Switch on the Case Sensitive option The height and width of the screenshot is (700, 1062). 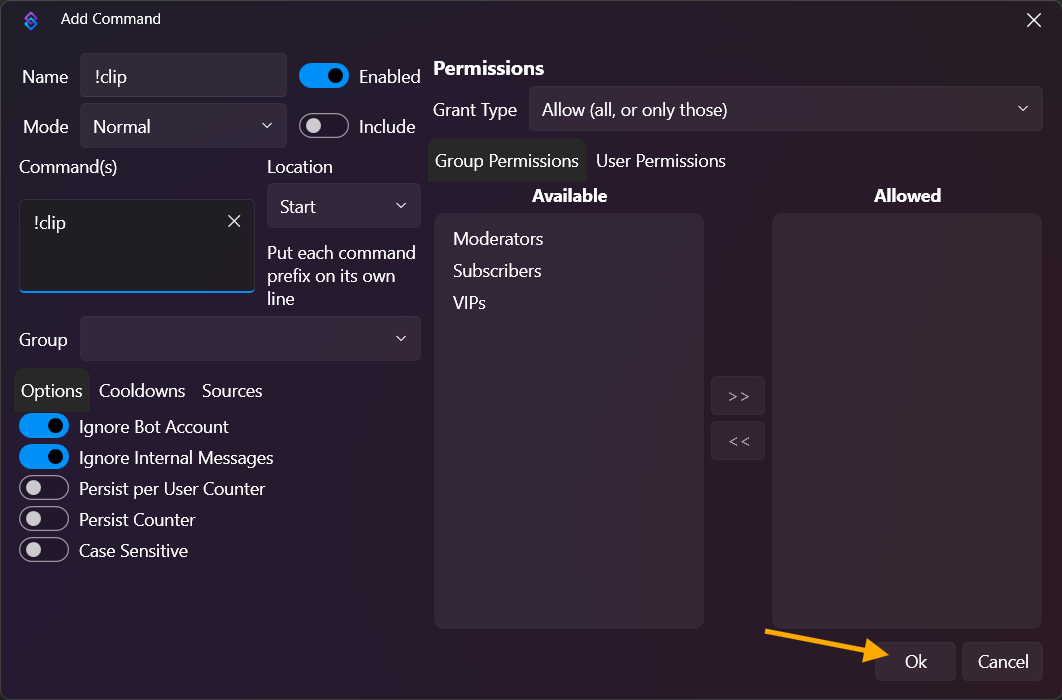[44, 550]
